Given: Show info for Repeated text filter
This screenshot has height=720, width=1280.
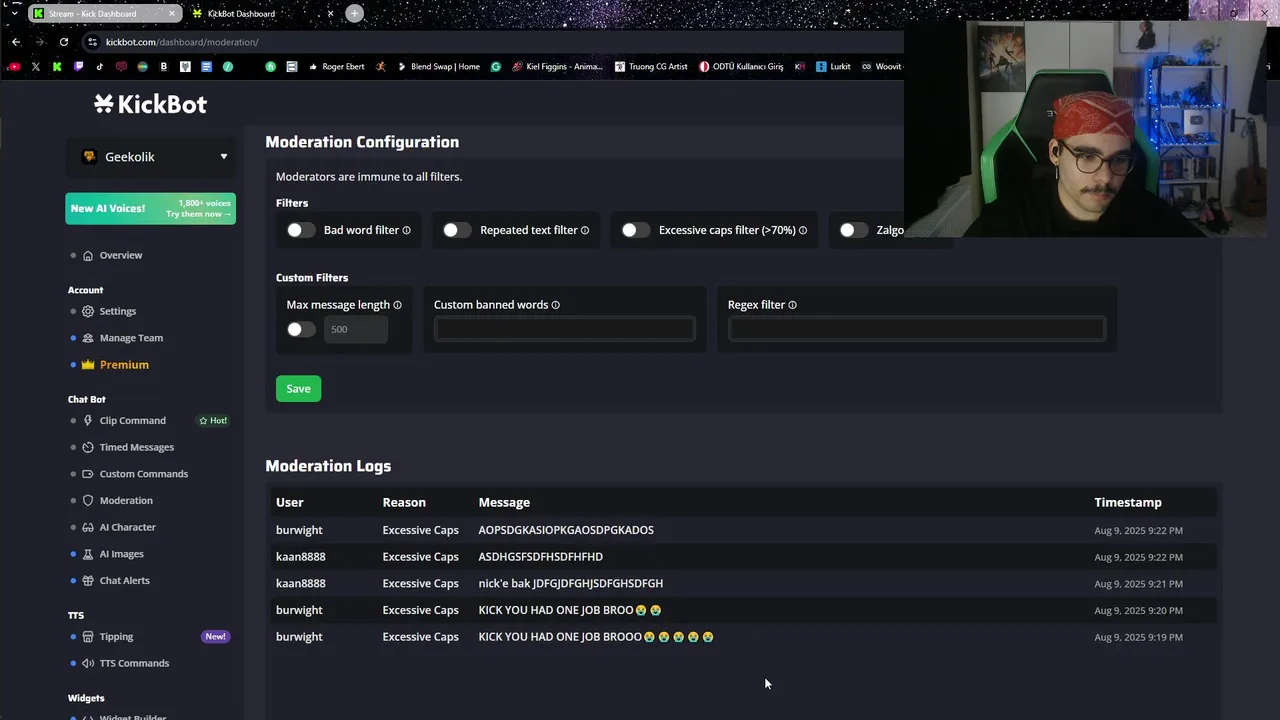Looking at the screenshot, I should 585,230.
